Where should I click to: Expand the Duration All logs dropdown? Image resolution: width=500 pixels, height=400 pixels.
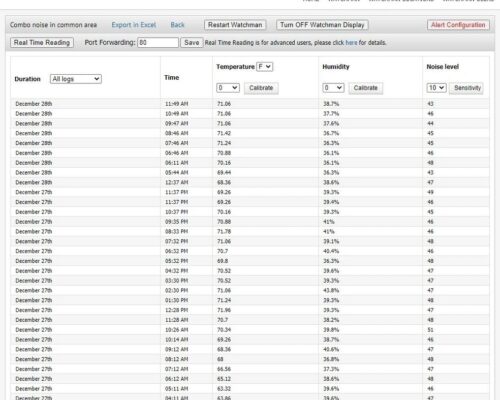click(x=76, y=79)
